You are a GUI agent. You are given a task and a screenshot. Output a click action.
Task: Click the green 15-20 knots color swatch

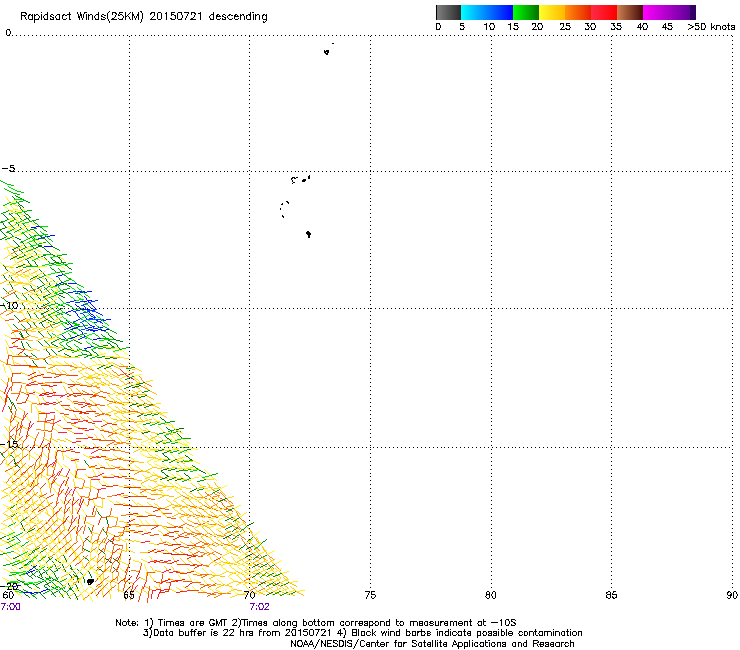526,12
